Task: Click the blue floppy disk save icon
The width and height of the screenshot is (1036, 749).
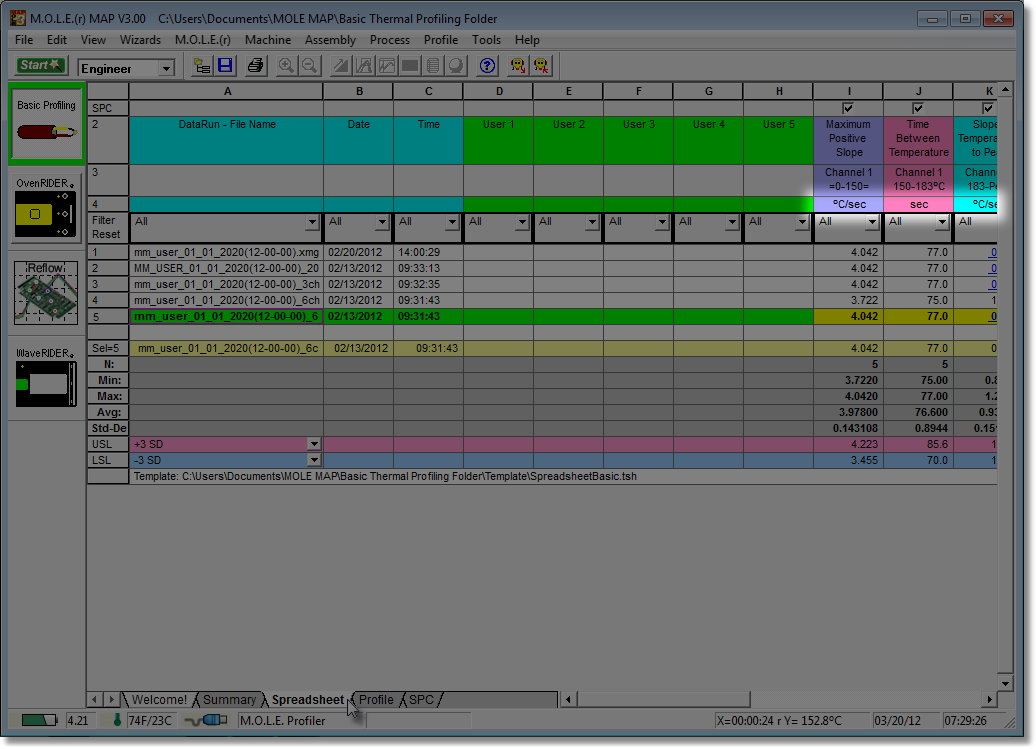Action: (225, 66)
